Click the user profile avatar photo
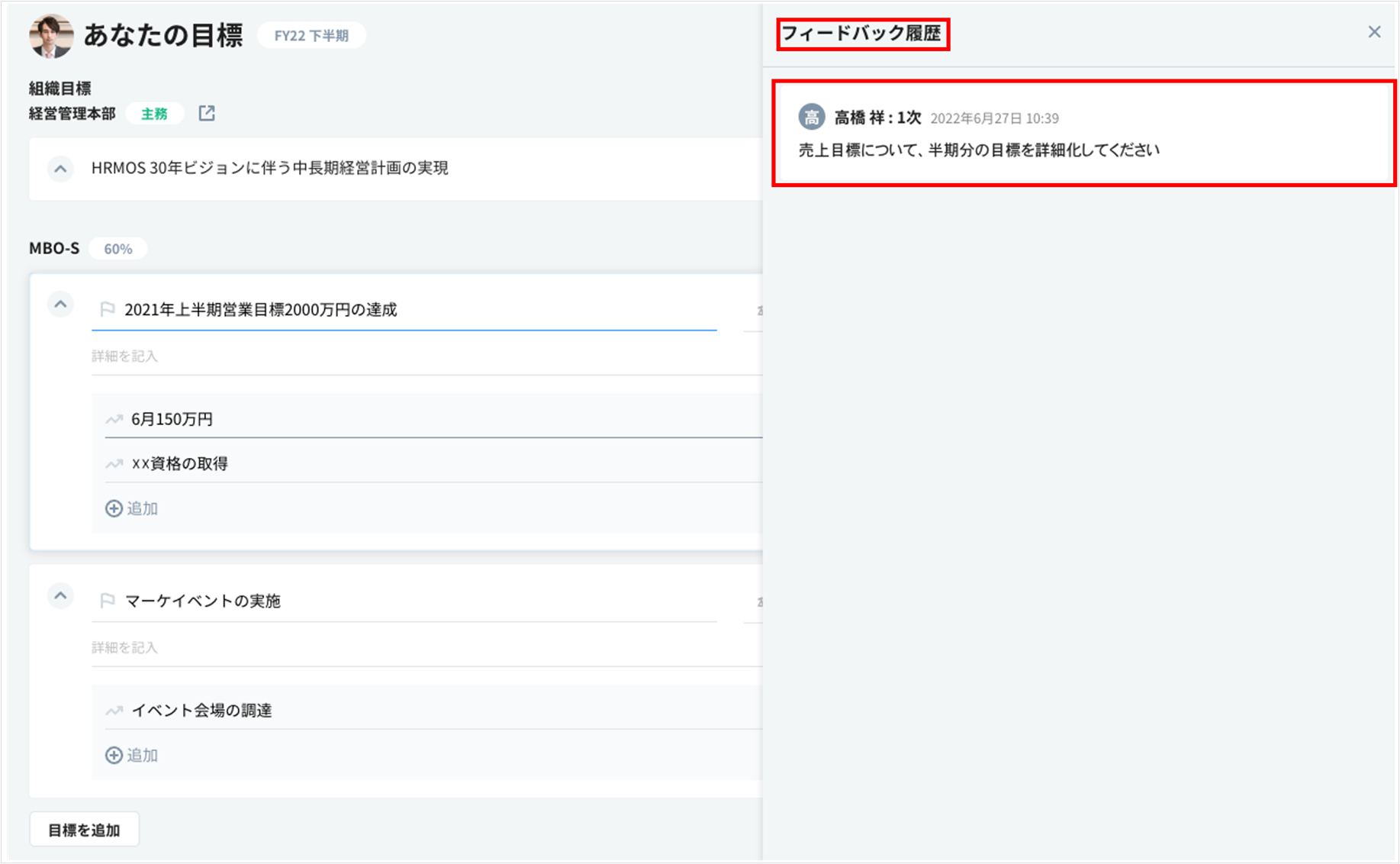 (51, 36)
